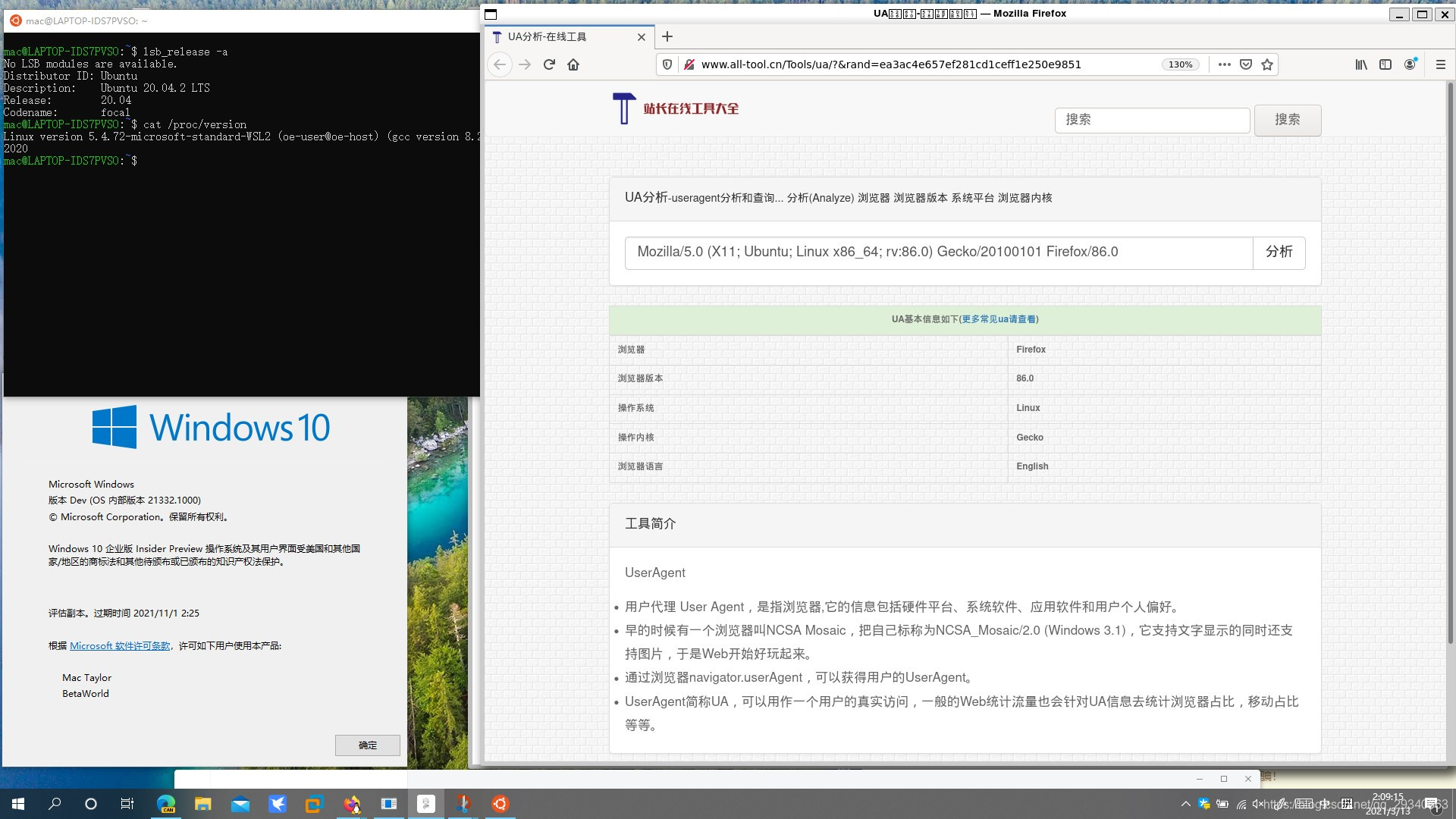This screenshot has height=819, width=1456.
Task: Launch Edge Canary from taskbar
Action: coord(166,804)
